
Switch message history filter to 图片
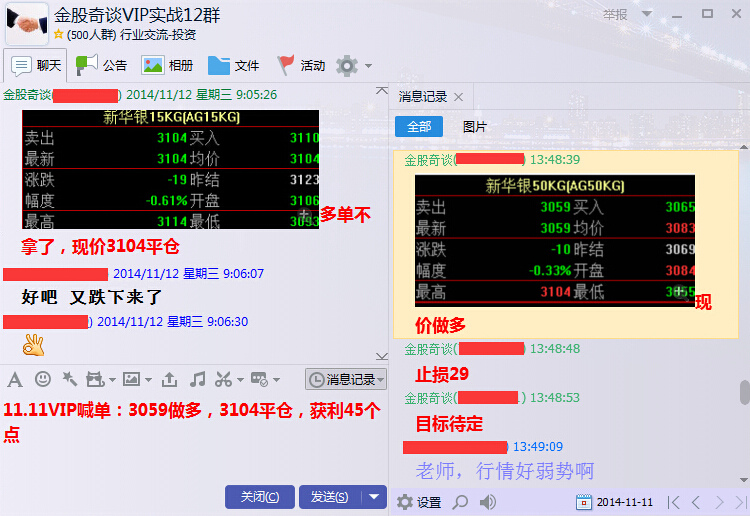(x=475, y=127)
